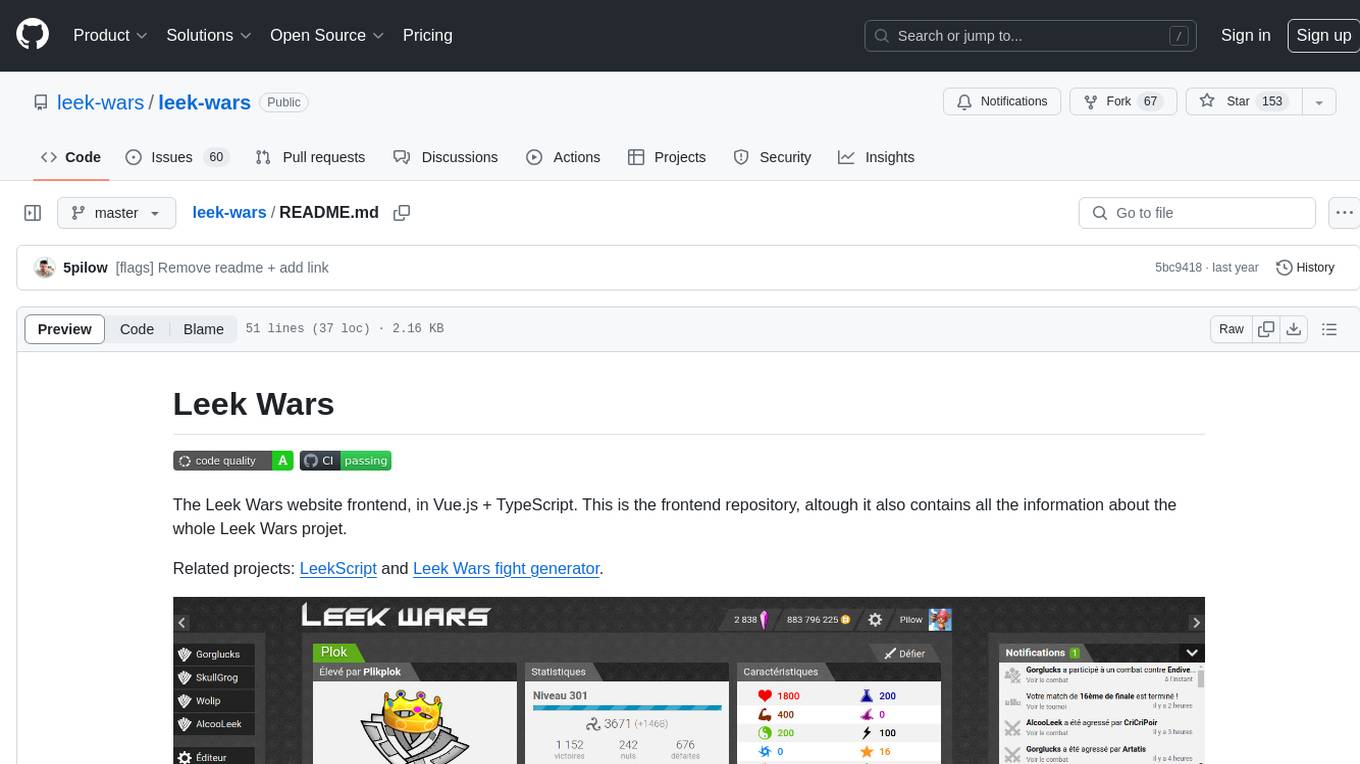Click the code quality A badge
This screenshot has width=1360, height=764.
pos(233,461)
